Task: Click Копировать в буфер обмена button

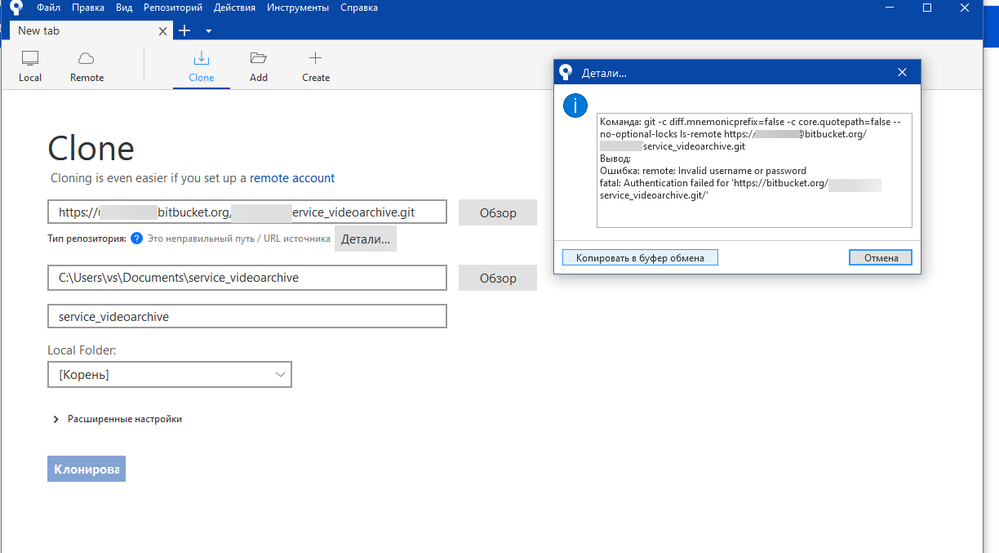Action: point(640,257)
